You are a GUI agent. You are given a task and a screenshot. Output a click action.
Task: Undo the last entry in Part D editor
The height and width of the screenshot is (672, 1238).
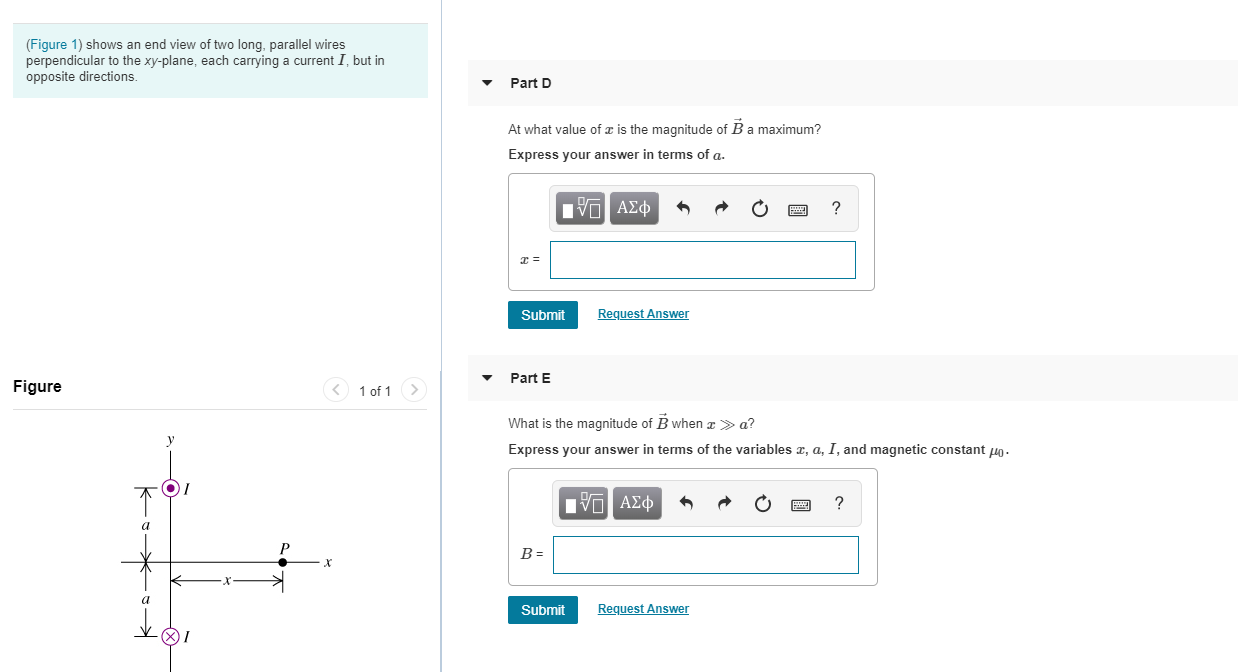682,208
